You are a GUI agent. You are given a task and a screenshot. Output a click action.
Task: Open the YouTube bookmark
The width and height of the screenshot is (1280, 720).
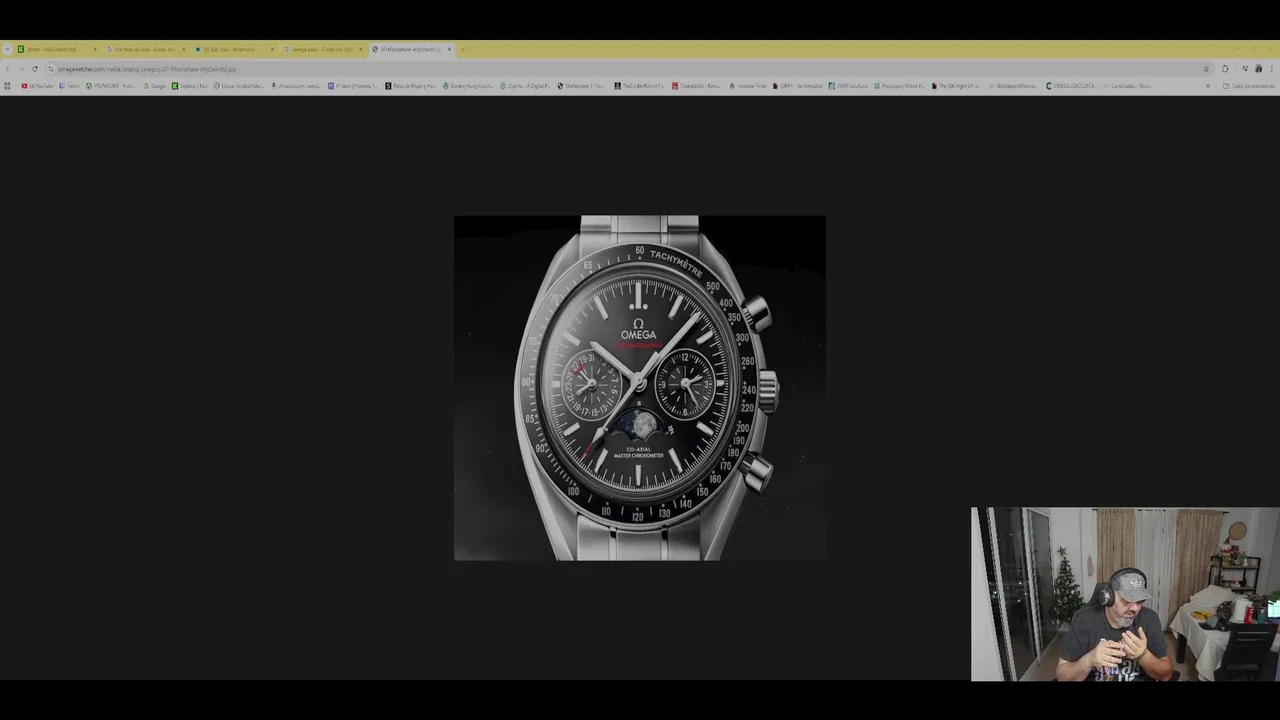[x=37, y=86]
